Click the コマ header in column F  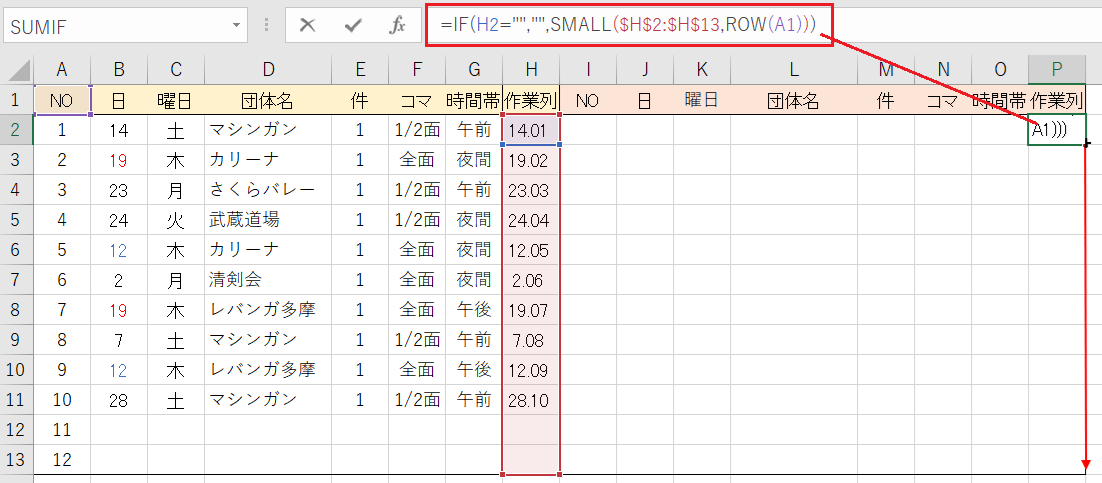(417, 100)
